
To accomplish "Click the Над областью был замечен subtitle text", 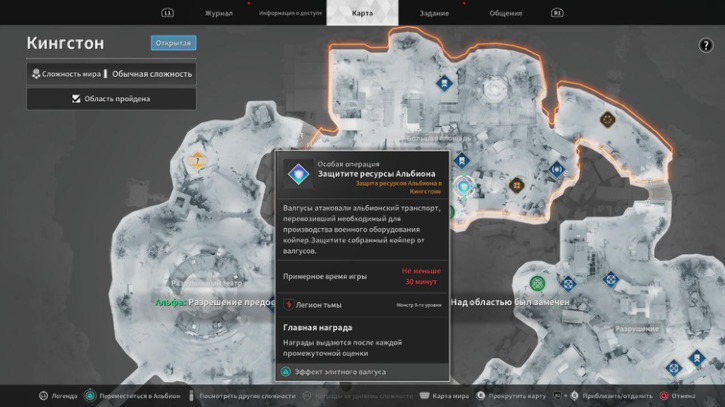I will point(510,302).
